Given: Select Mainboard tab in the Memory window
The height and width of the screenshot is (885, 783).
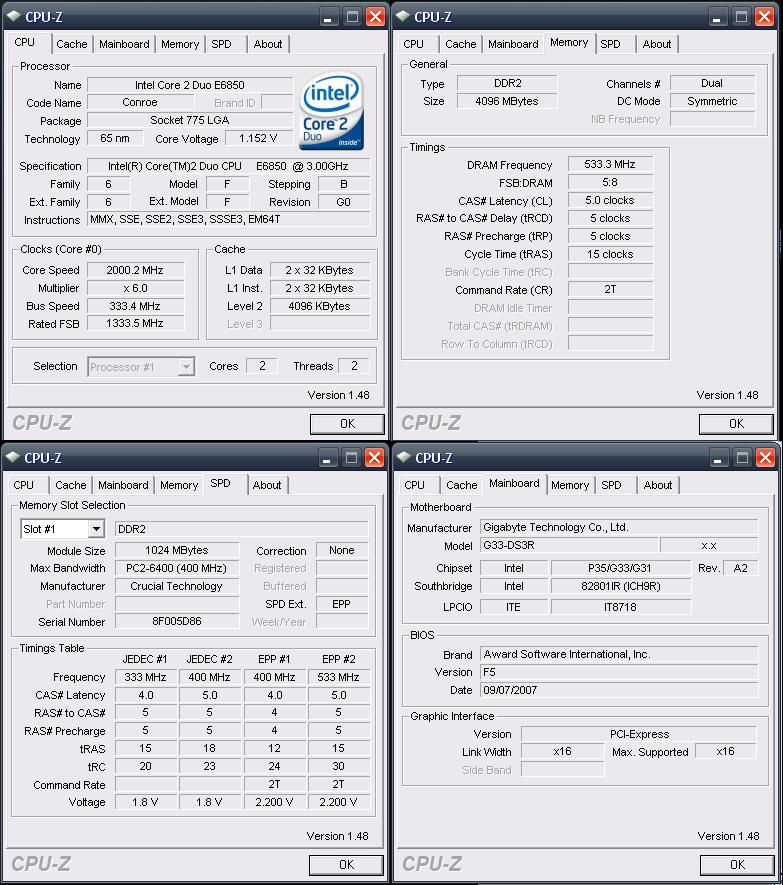Looking at the screenshot, I should click(513, 44).
